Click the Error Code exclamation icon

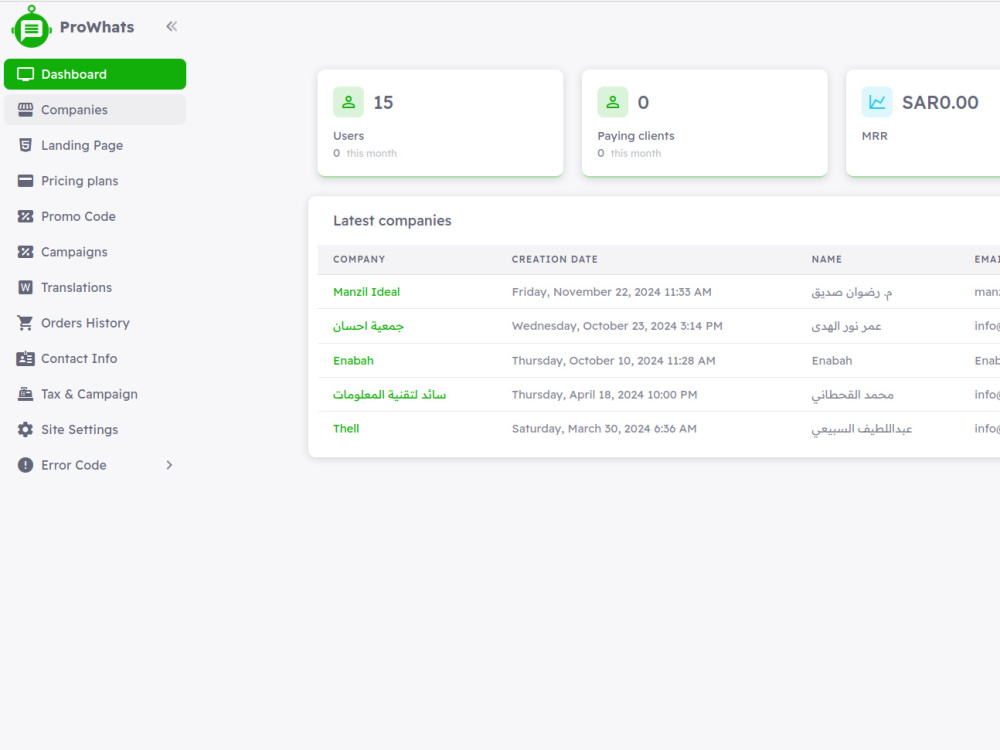click(26, 465)
